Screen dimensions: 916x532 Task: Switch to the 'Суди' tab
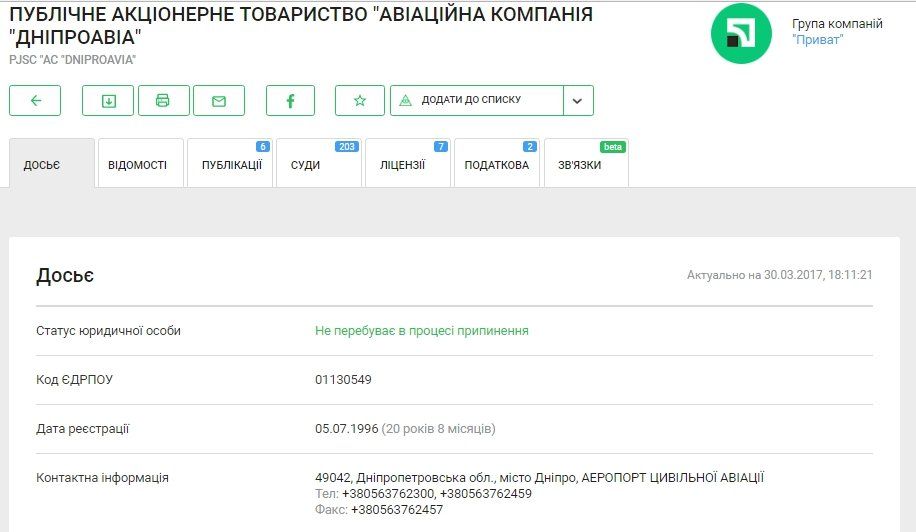coord(319,164)
